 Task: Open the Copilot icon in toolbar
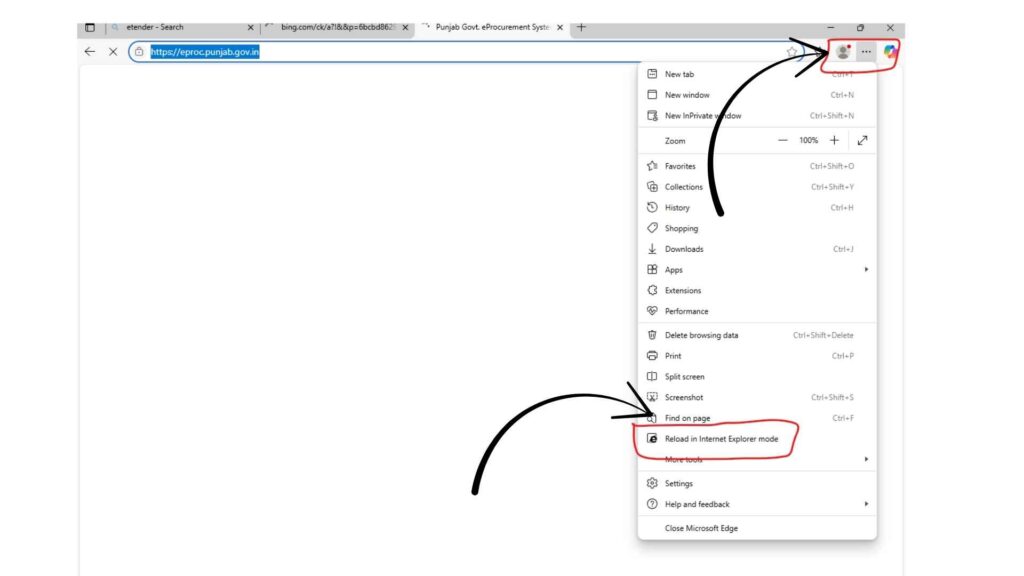(889, 52)
